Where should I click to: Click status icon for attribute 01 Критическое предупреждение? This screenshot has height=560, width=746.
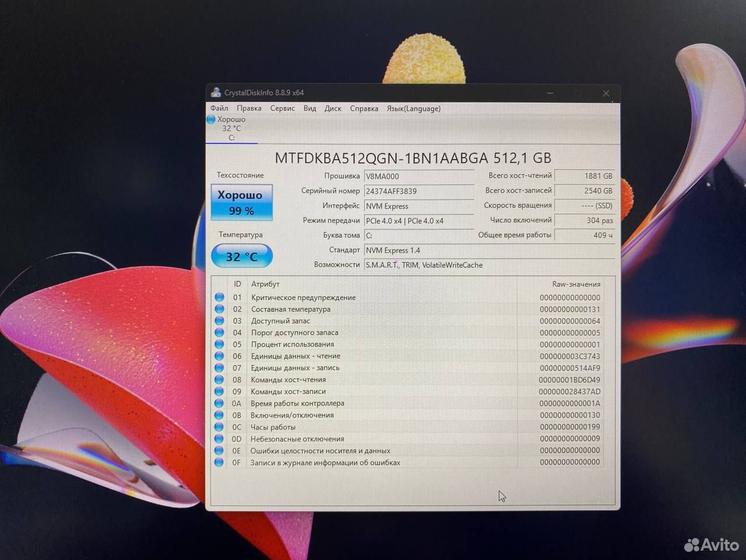pyautogui.click(x=219, y=297)
